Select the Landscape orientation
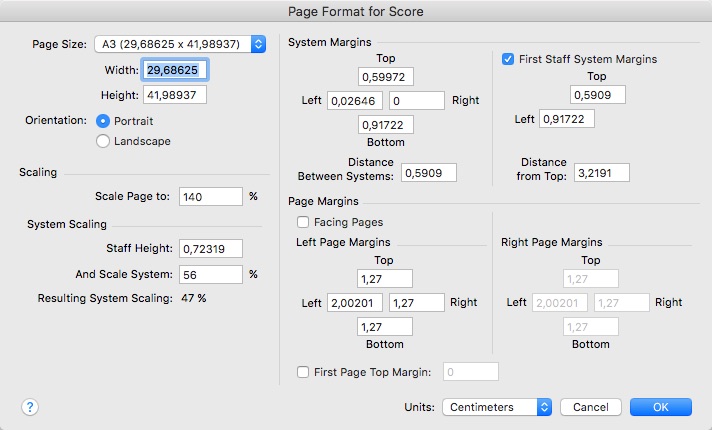 pos(103,141)
